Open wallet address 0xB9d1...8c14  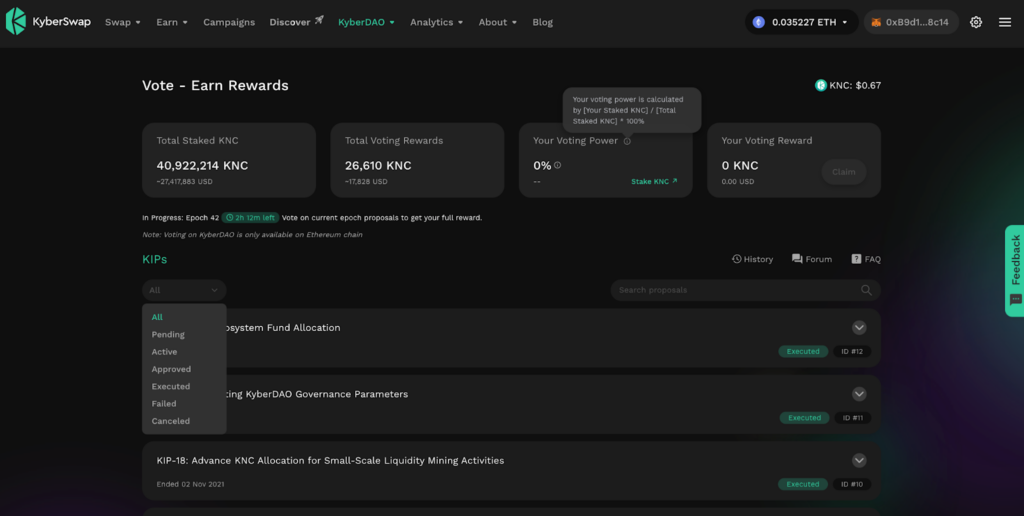click(911, 22)
